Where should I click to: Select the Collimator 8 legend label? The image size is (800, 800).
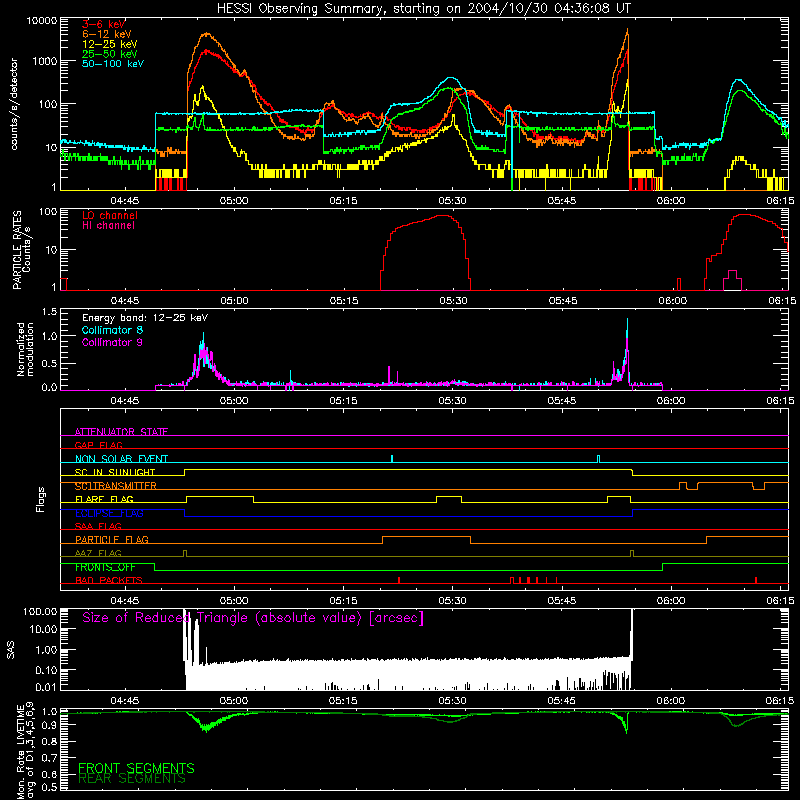[112, 330]
